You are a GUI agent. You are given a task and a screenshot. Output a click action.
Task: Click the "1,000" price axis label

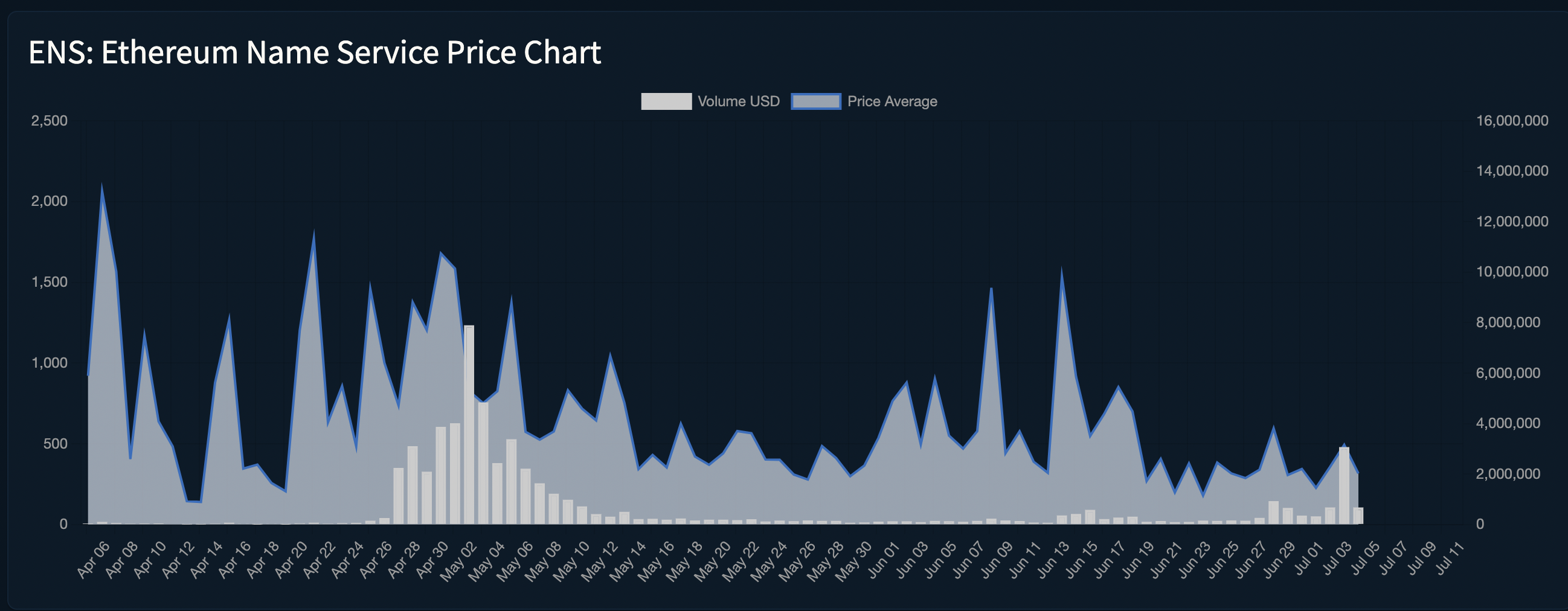tap(50, 363)
